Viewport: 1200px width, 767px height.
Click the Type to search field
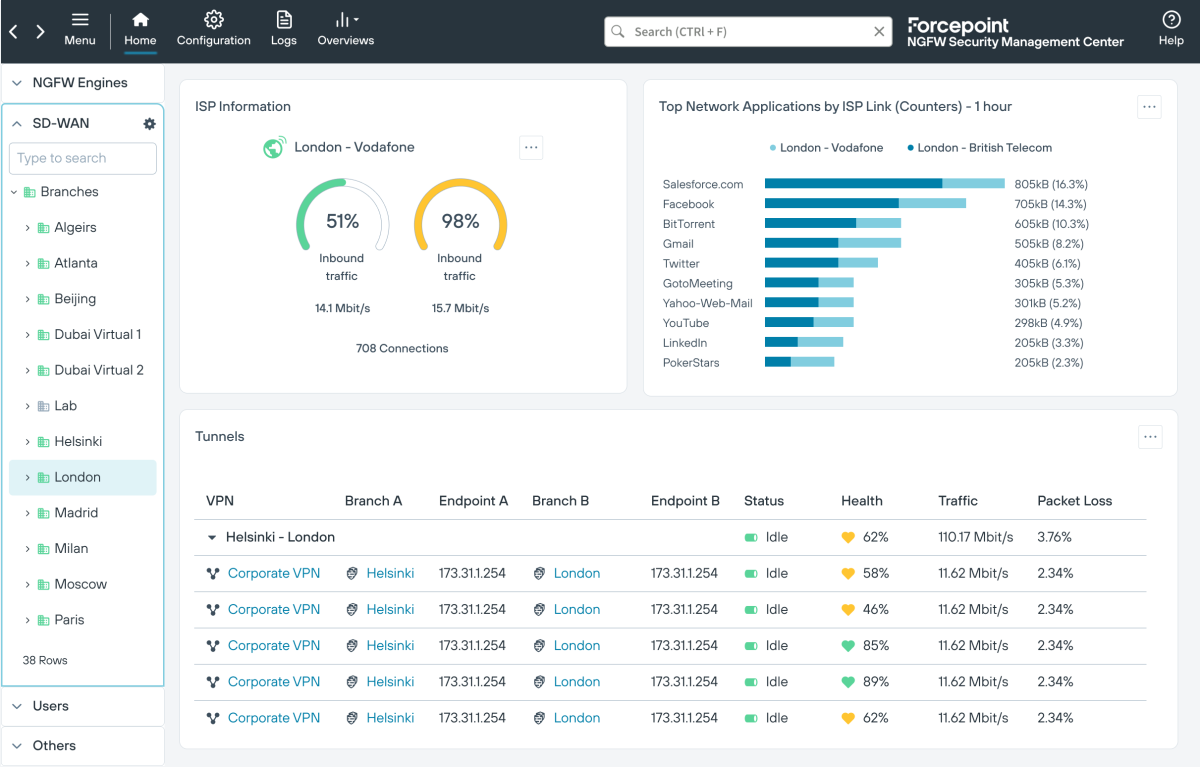click(x=83, y=158)
